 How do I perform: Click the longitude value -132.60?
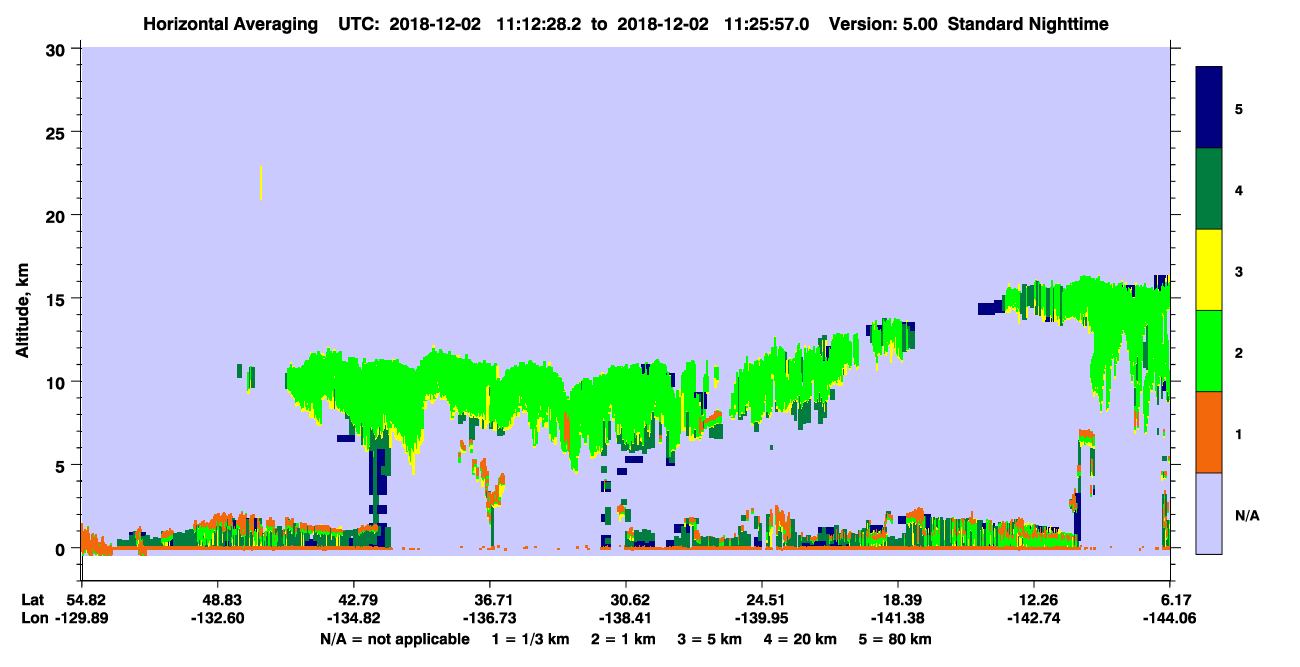click(x=218, y=618)
